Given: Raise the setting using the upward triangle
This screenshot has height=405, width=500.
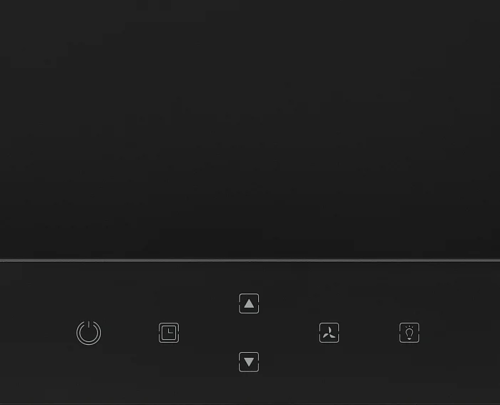Looking at the screenshot, I should (x=249, y=303).
